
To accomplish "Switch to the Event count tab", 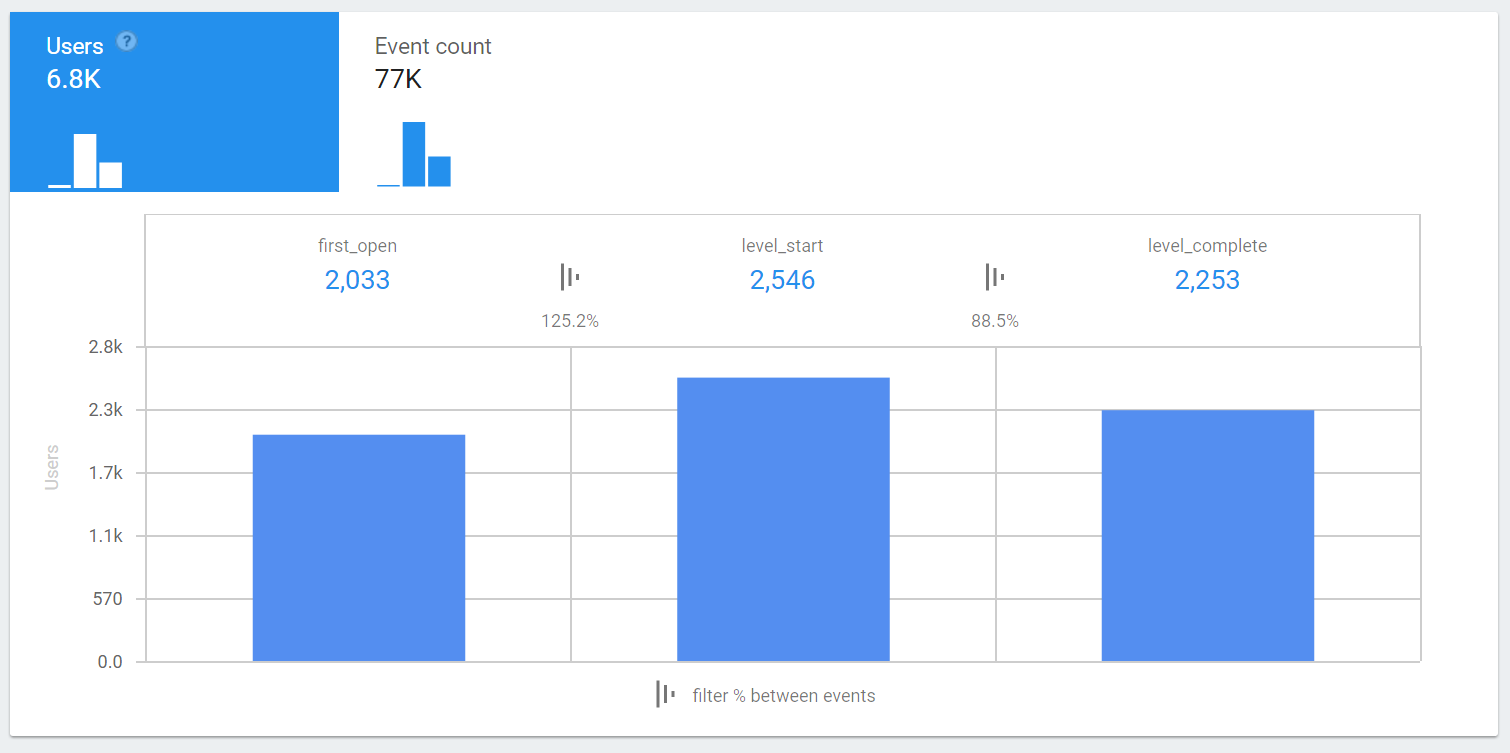I will pyautogui.click(x=433, y=62).
